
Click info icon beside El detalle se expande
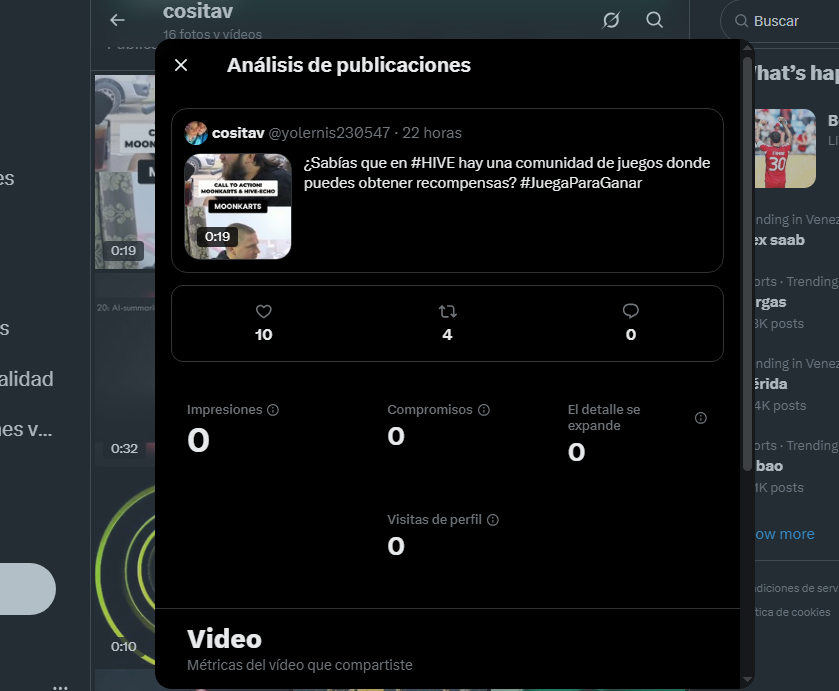point(700,418)
